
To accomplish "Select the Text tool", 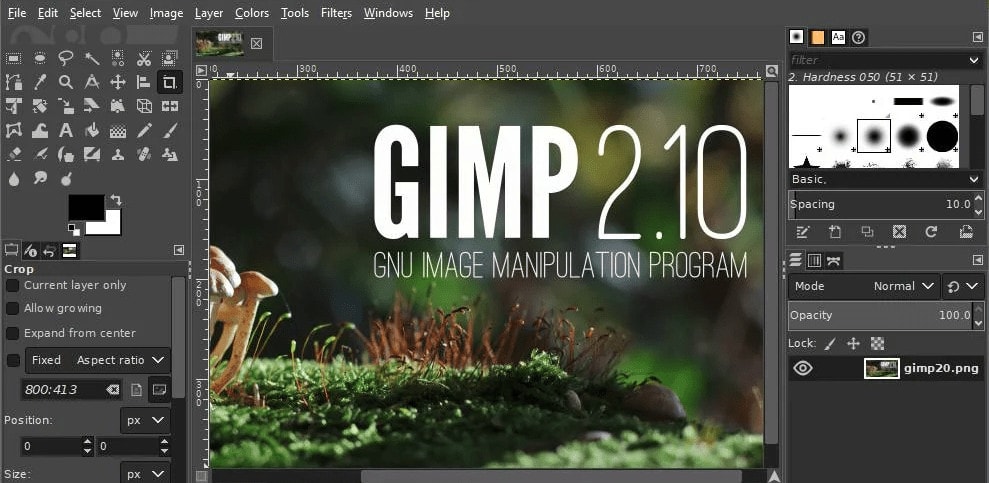I will [x=66, y=131].
